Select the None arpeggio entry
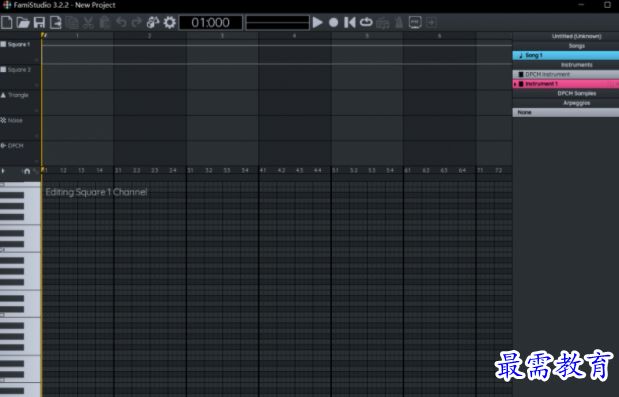The height and width of the screenshot is (397, 619). point(566,112)
